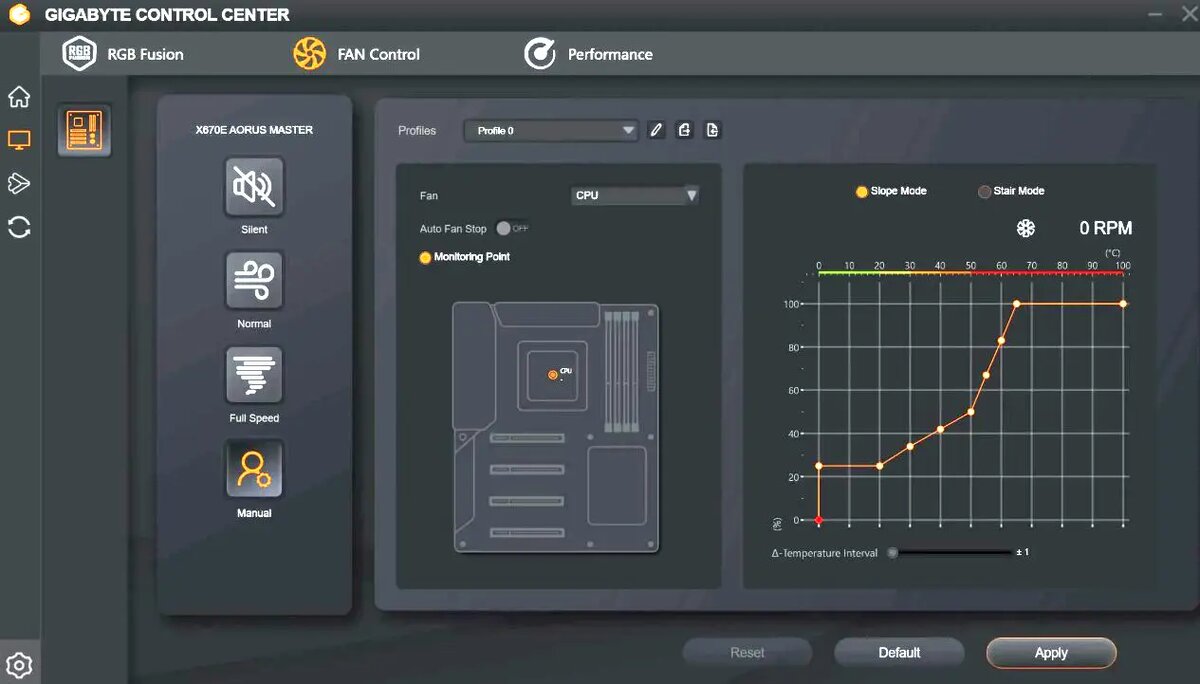
Task: Toggle the Auto Fan Stop switch
Action: coord(513,229)
